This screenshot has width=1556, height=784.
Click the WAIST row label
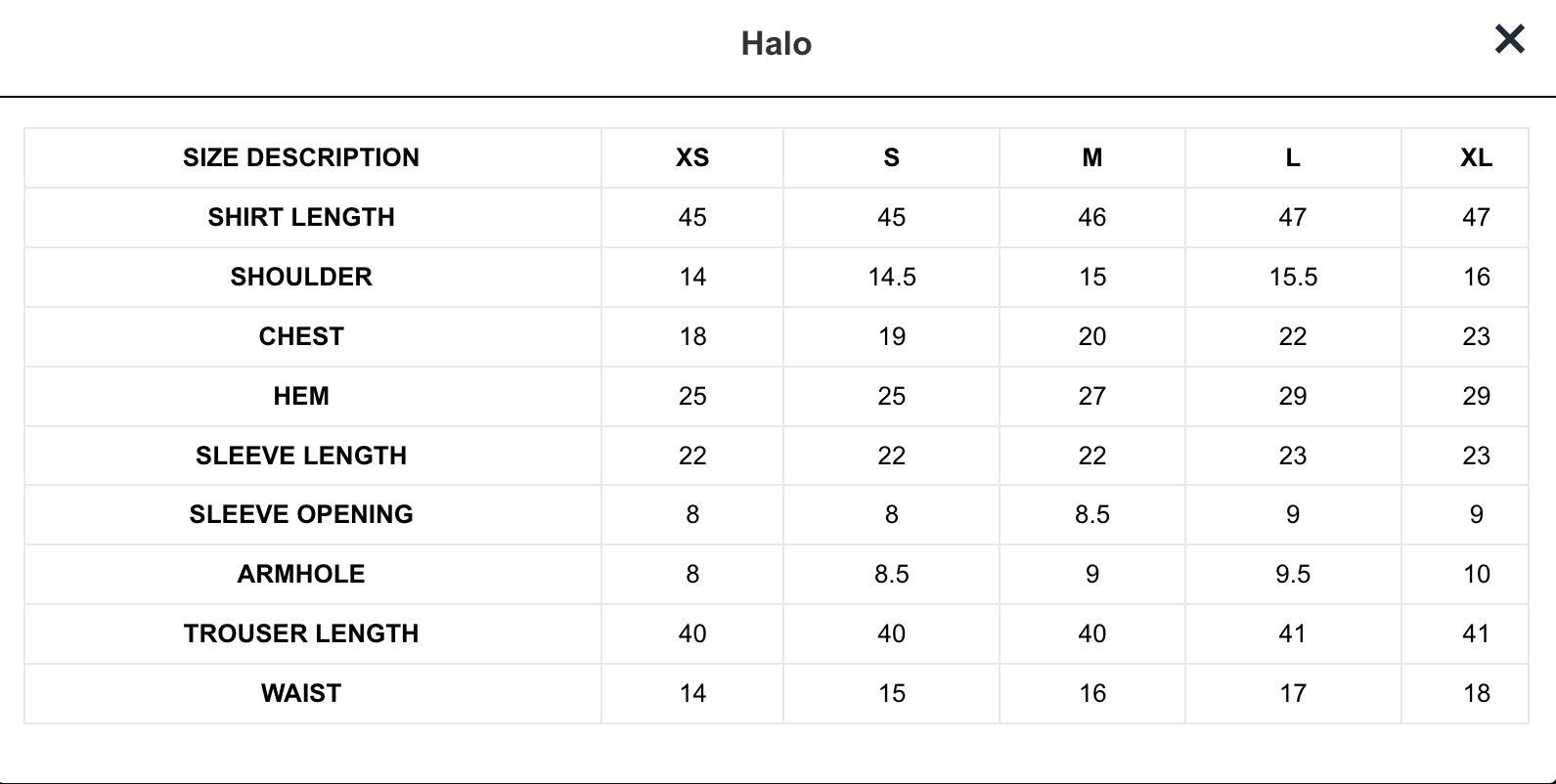click(x=301, y=693)
